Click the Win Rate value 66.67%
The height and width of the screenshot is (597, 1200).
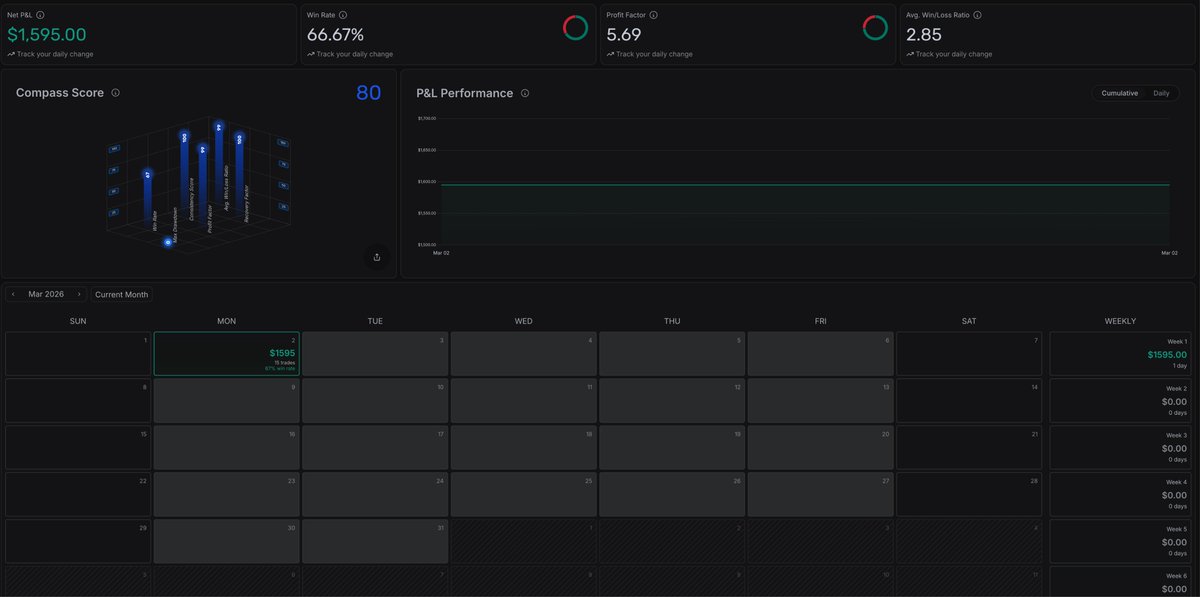[x=335, y=34]
